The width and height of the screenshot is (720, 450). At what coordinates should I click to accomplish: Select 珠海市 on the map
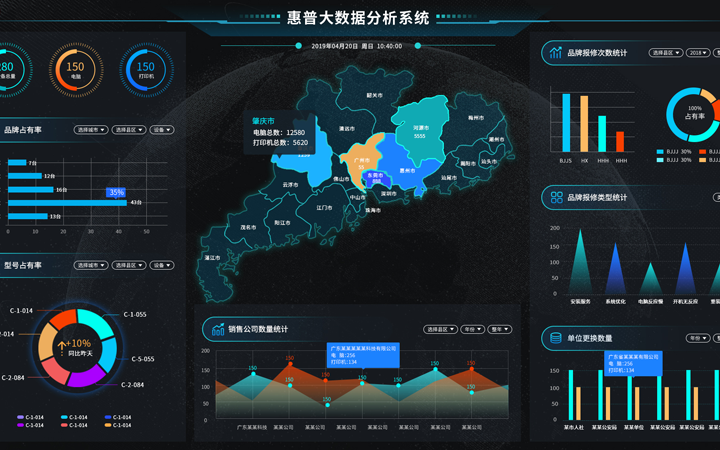click(373, 210)
